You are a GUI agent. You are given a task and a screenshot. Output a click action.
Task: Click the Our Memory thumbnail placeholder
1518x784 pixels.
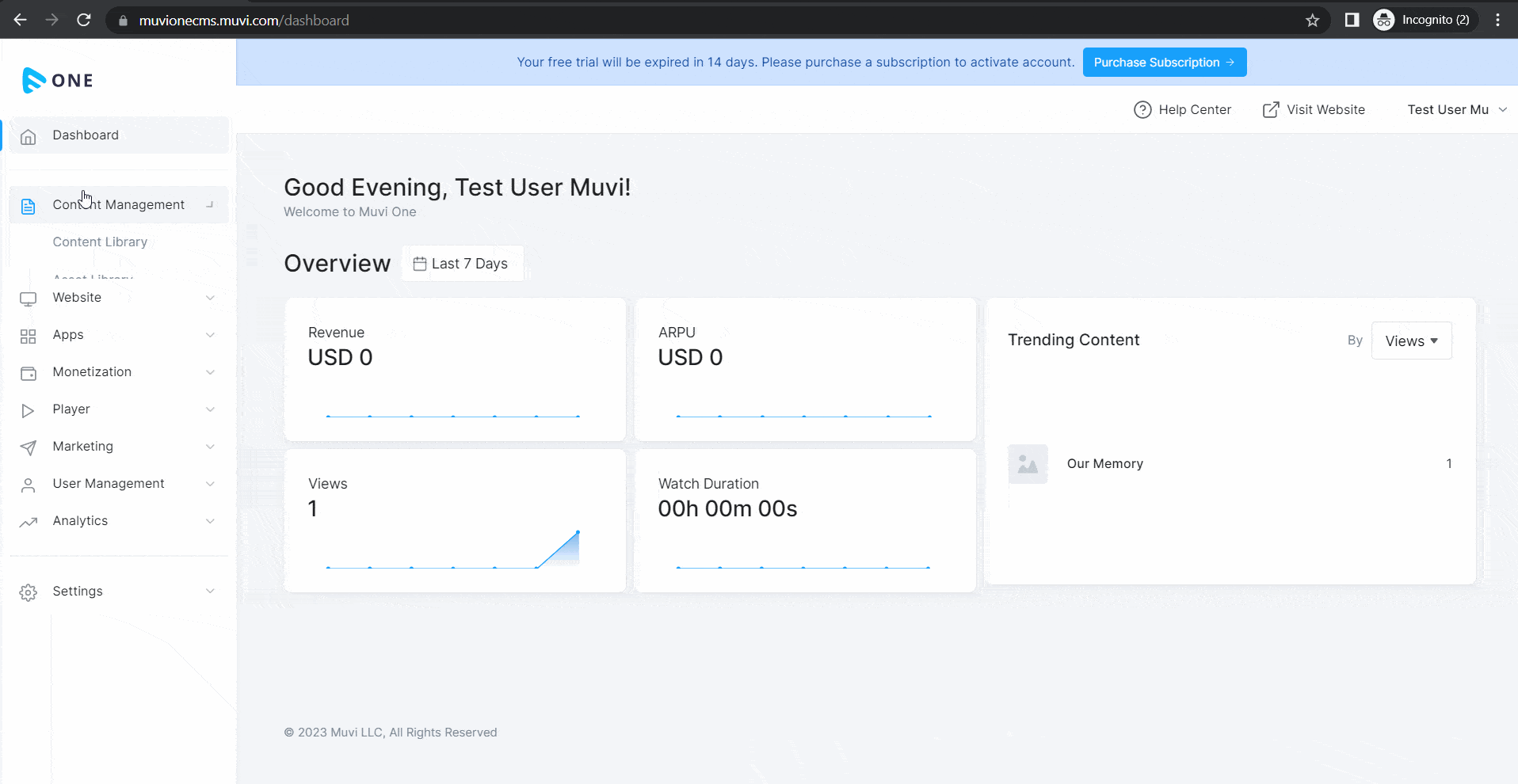point(1028,464)
